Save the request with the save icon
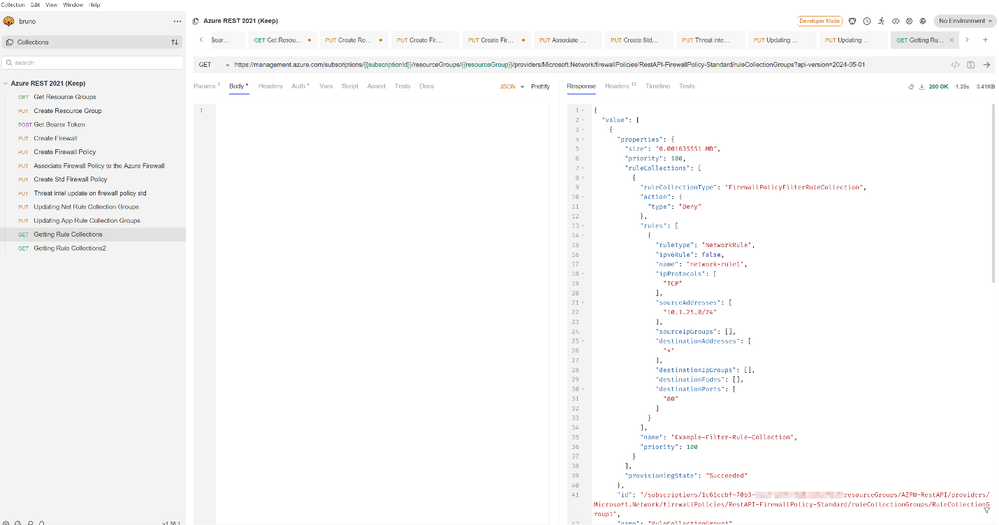The image size is (999, 525). point(971,65)
